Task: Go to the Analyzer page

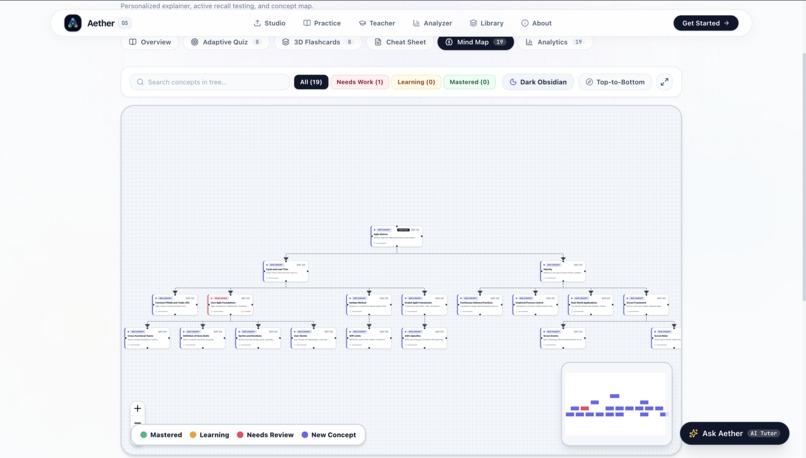Action: (x=432, y=23)
